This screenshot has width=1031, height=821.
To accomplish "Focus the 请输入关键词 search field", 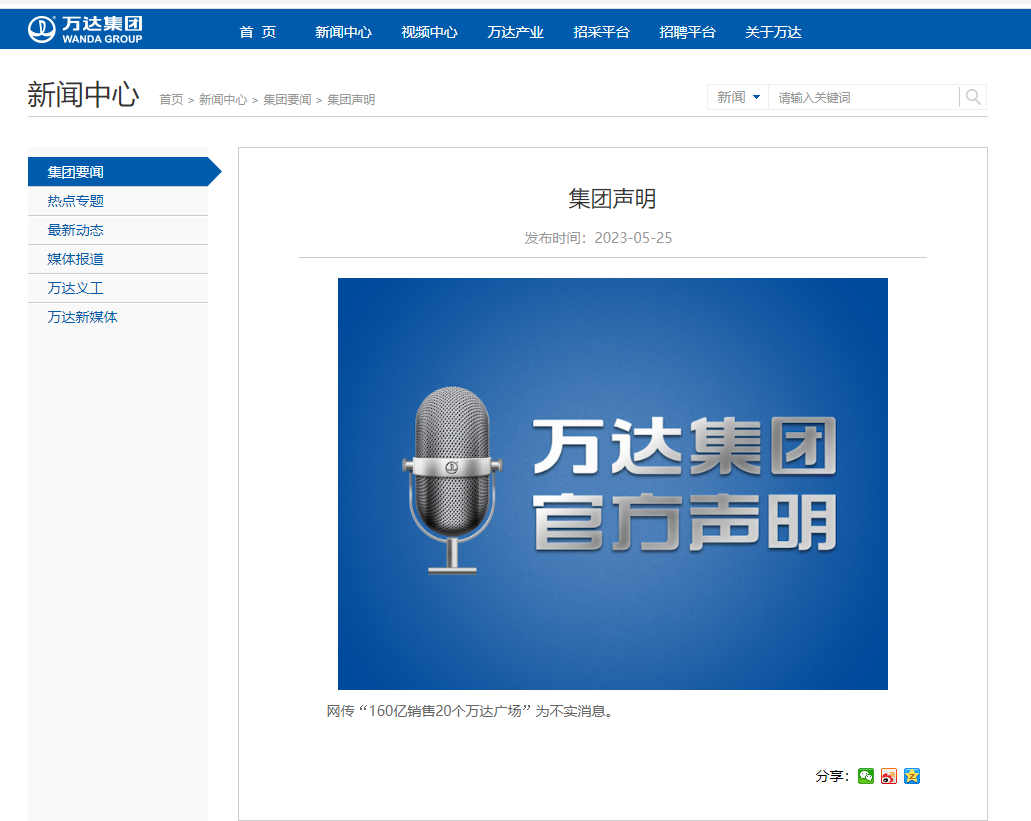I will [863, 97].
